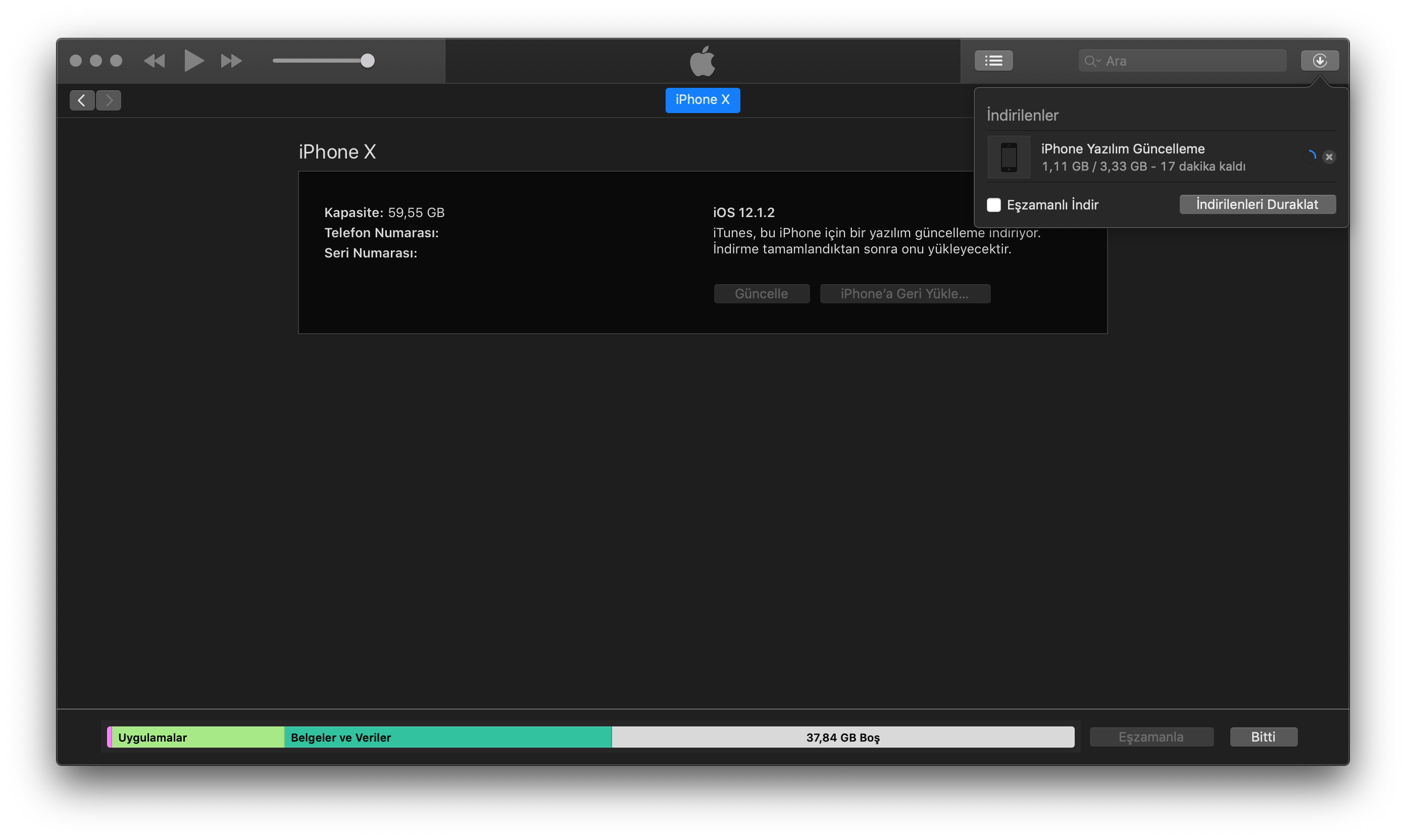Click the Downloads arrow icon in toolbar

pos(1320,60)
